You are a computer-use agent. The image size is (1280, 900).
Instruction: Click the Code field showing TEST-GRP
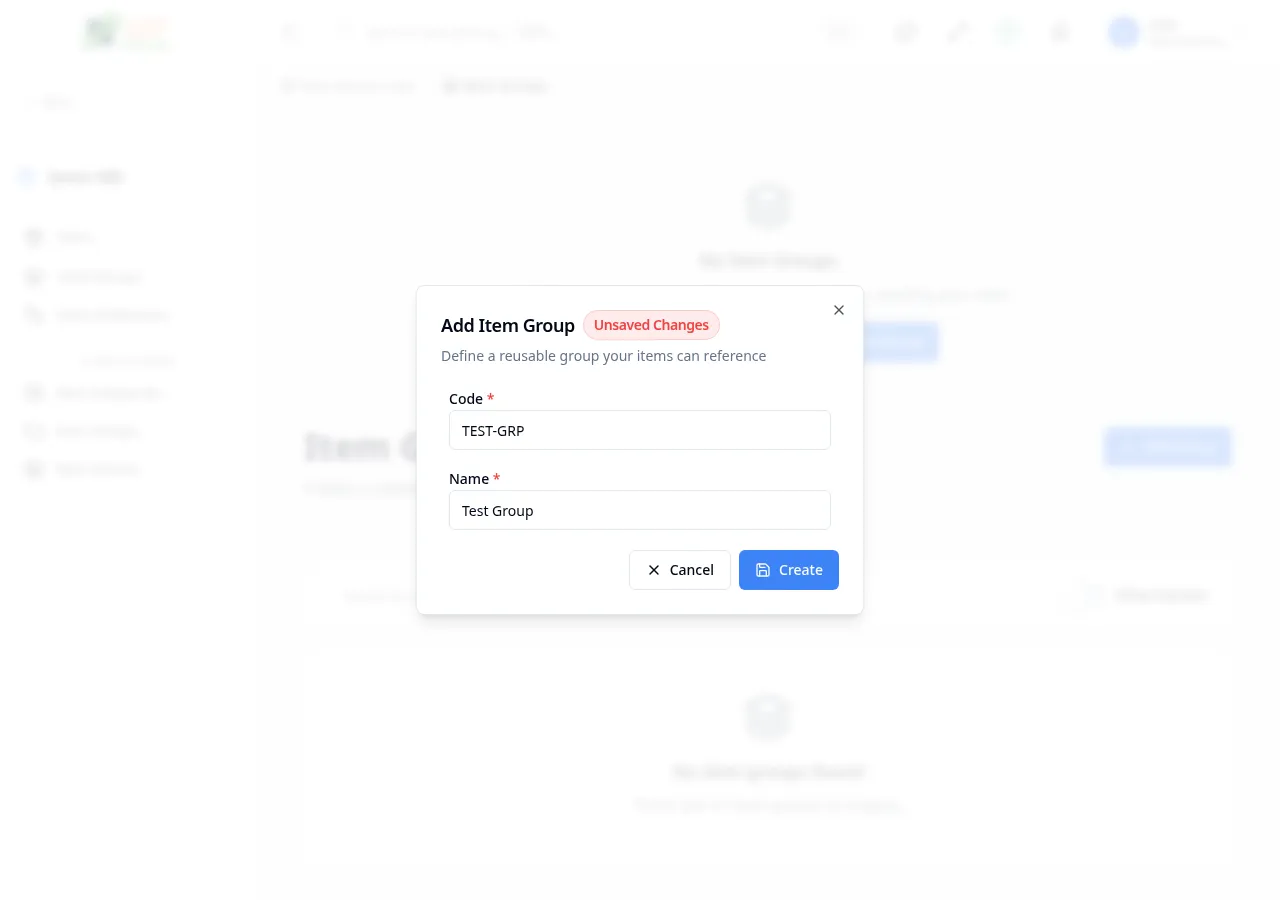click(x=640, y=430)
